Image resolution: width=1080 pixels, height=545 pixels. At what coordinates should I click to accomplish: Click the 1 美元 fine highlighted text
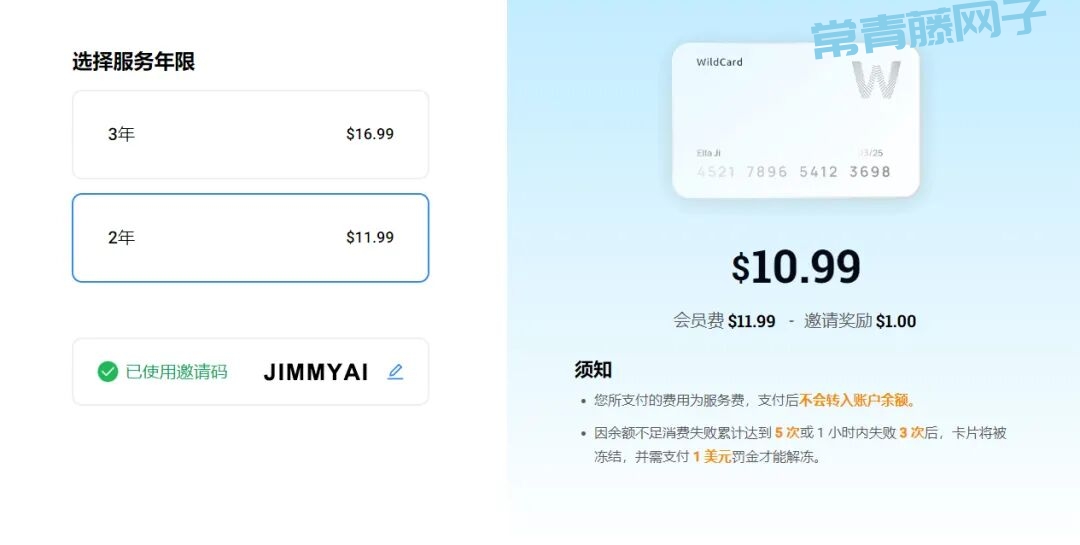point(712,456)
